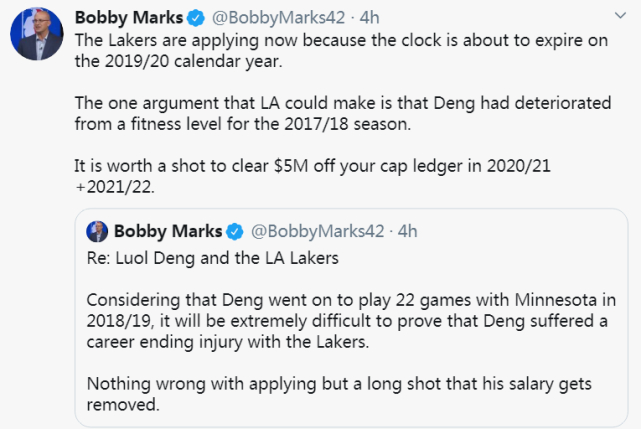Click the 4h timestamp in quoted tweet

click(408, 231)
